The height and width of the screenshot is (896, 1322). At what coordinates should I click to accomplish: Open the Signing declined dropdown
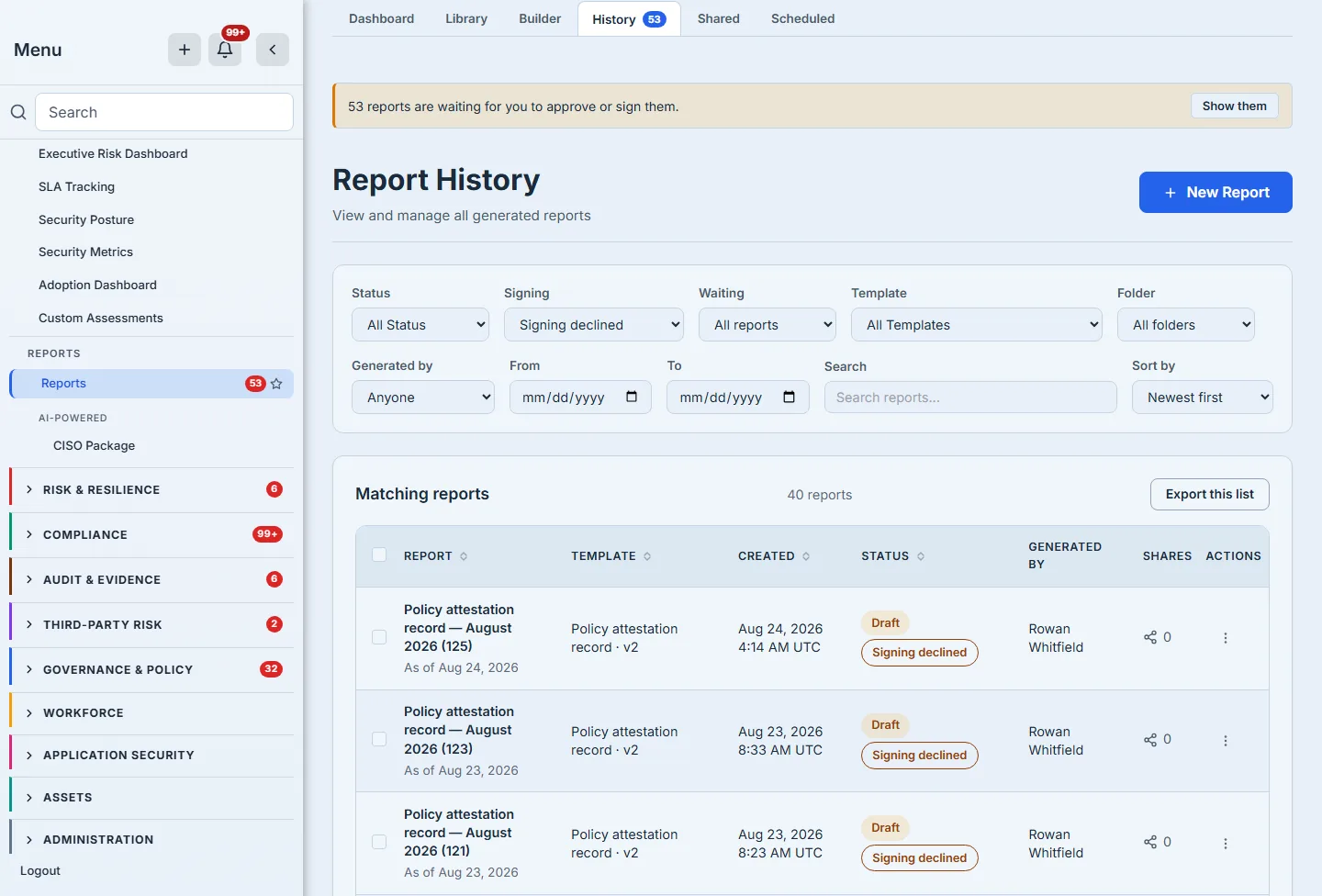click(594, 325)
